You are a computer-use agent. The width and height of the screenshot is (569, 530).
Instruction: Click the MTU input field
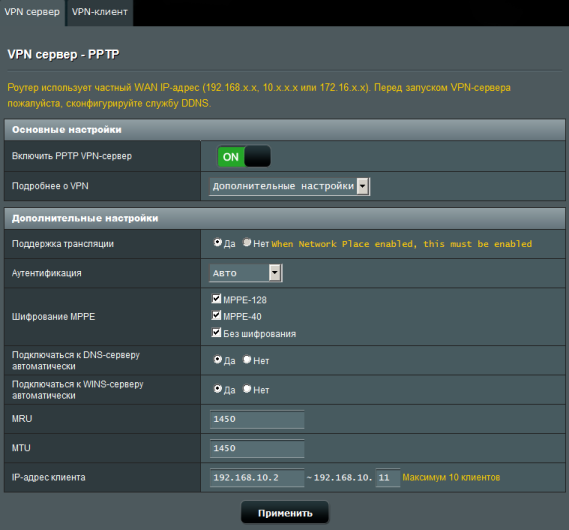(257, 448)
